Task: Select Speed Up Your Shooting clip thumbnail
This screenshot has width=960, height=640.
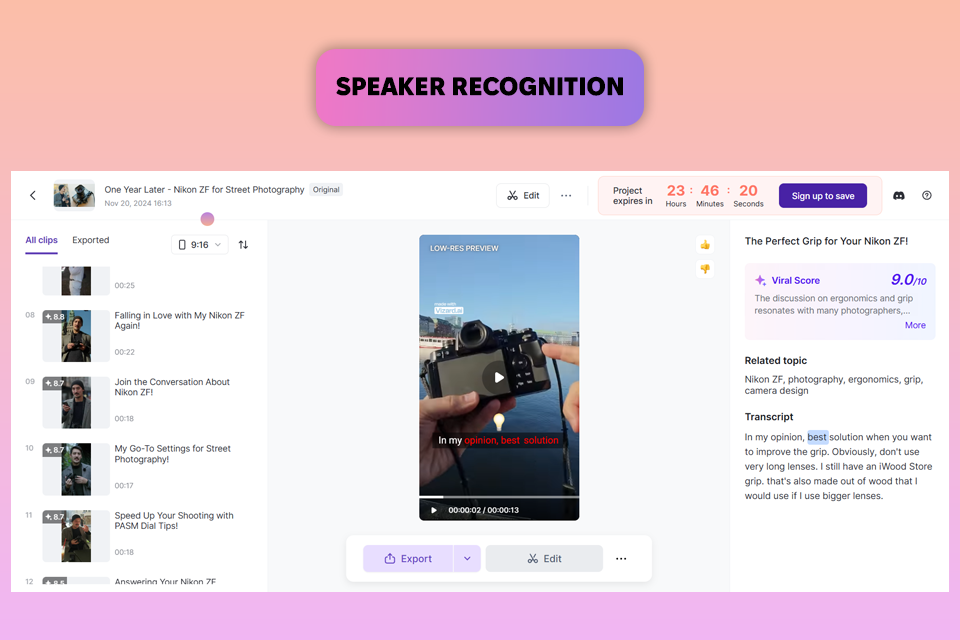Action: pyautogui.click(x=76, y=536)
